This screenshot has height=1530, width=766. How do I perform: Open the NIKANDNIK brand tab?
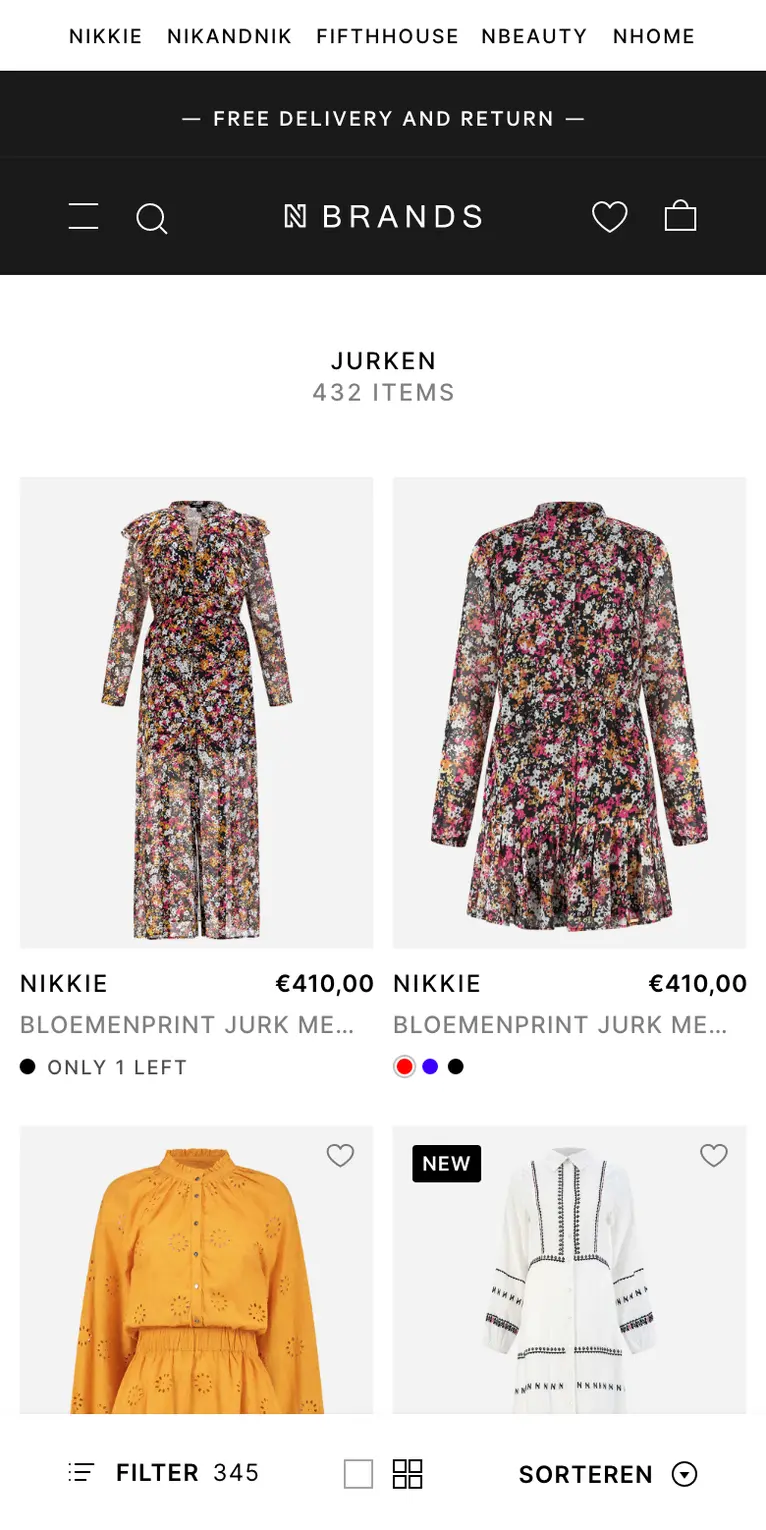point(229,37)
